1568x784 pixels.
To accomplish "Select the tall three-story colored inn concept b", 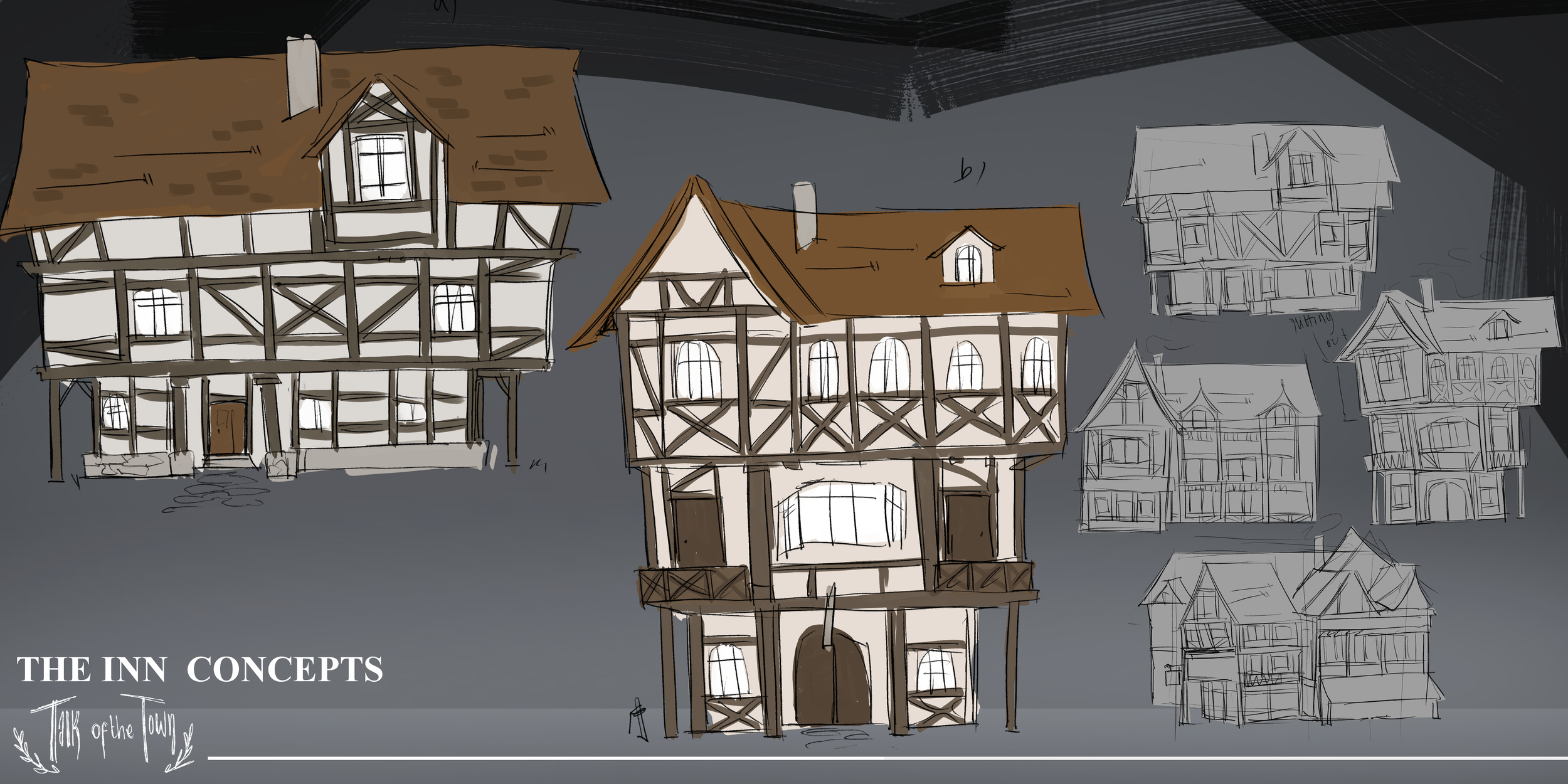I will tap(834, 458).
